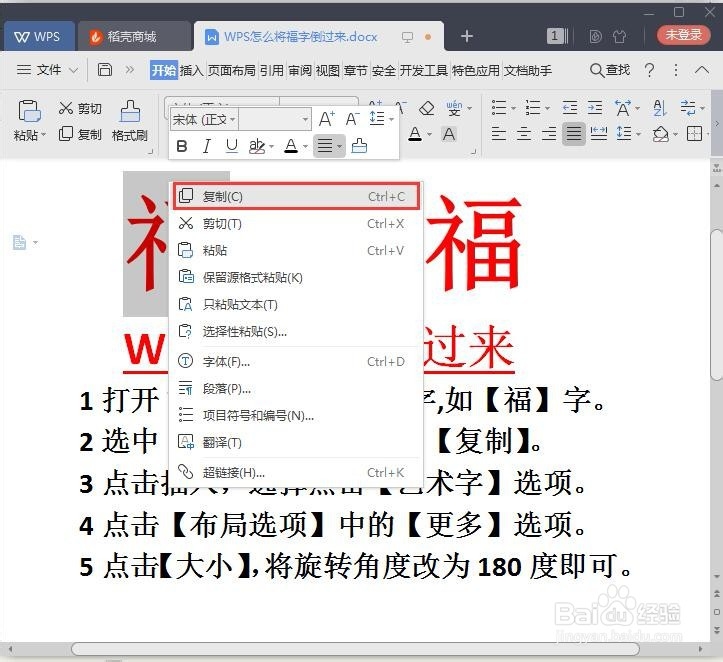Choose 翻译(T) in the context menu
This screenshot has width=723, height=662.
(296, 443)
